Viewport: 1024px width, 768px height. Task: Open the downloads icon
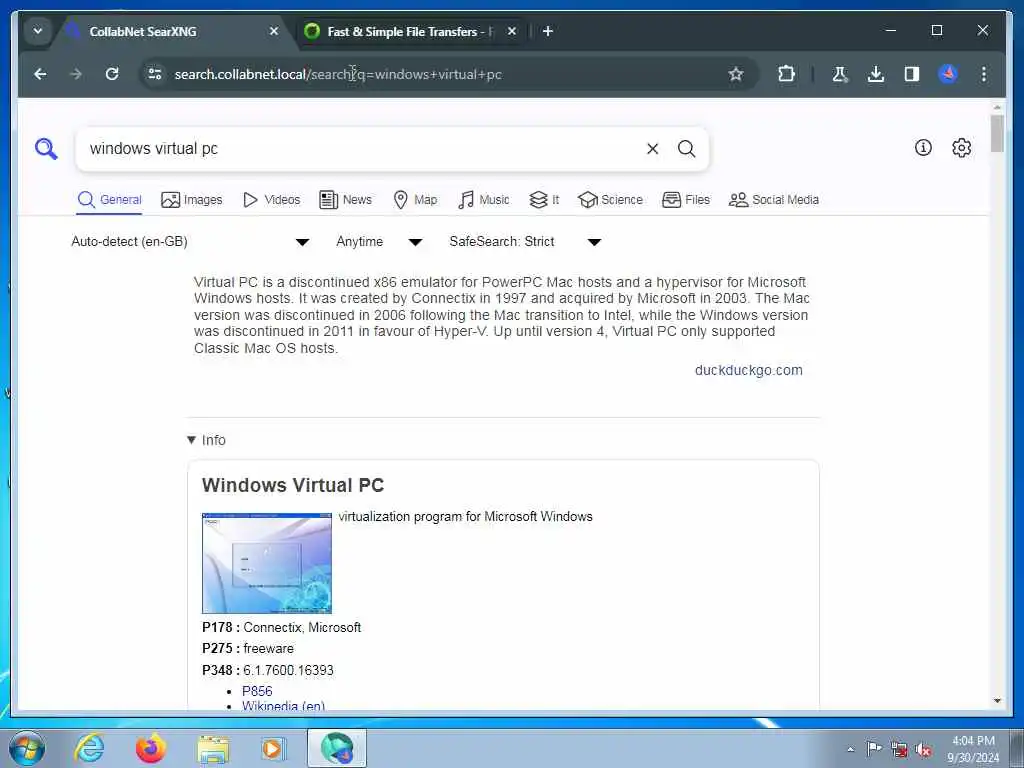(876, 74)
